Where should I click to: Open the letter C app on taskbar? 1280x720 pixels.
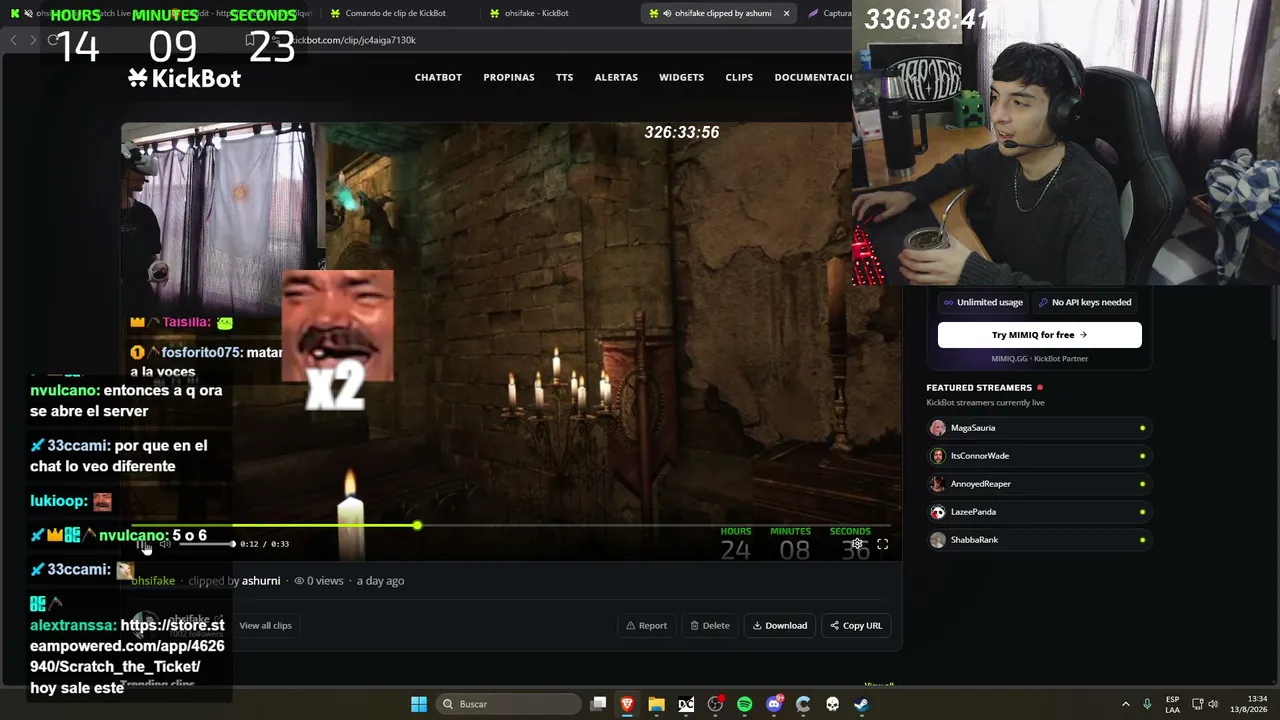pyautogui.click(x=803, y=704)
